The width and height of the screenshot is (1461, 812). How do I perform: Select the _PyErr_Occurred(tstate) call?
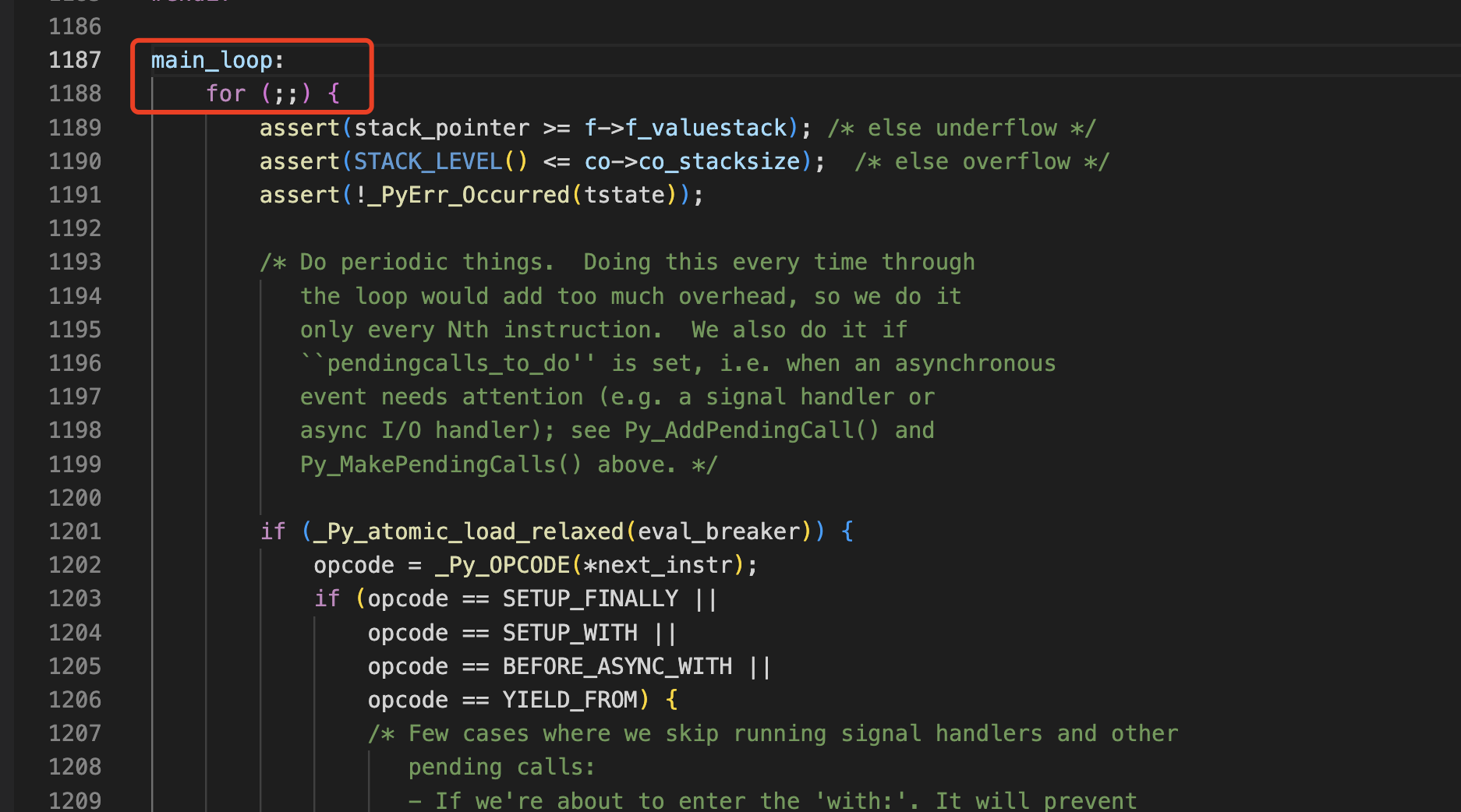pos(522,194)
